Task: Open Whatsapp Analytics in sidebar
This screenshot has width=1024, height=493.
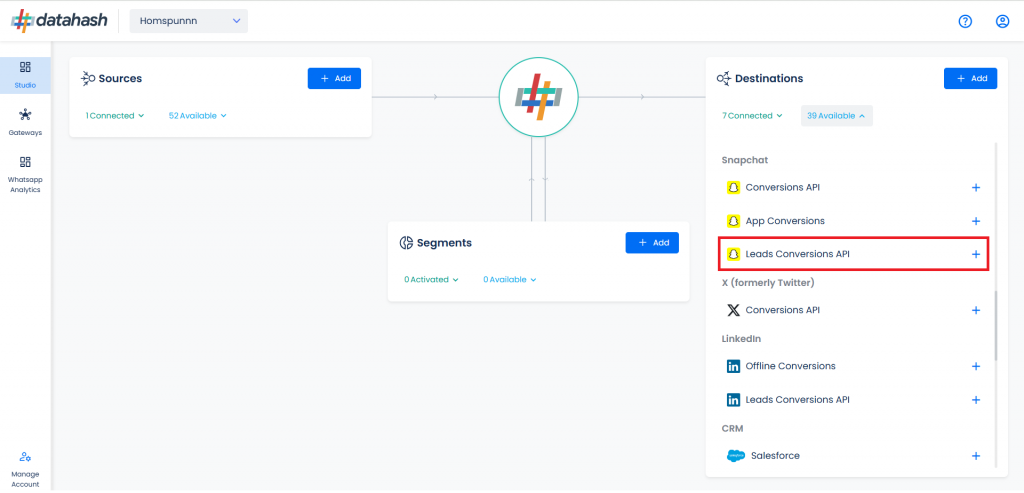Action: click(x=25, y=174)
